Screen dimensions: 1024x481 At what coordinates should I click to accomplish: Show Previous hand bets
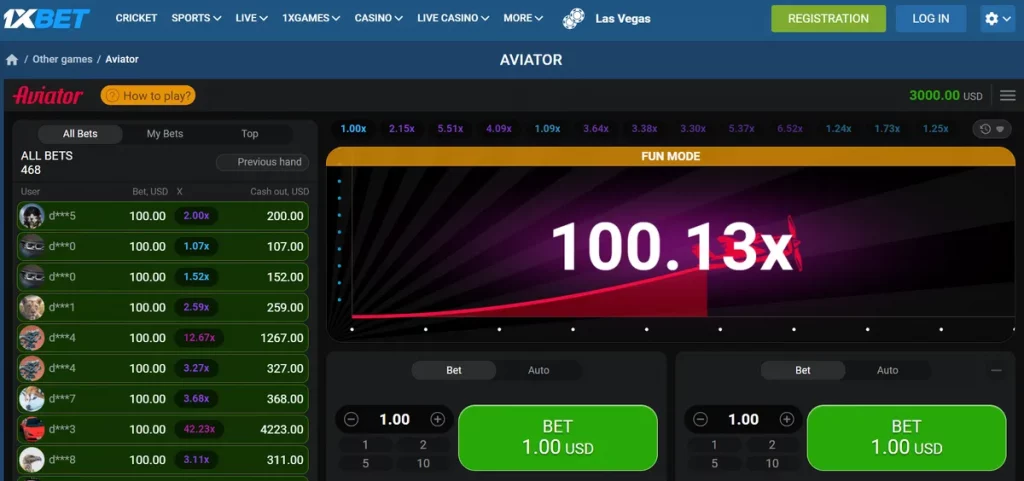(x=263, y=162)
